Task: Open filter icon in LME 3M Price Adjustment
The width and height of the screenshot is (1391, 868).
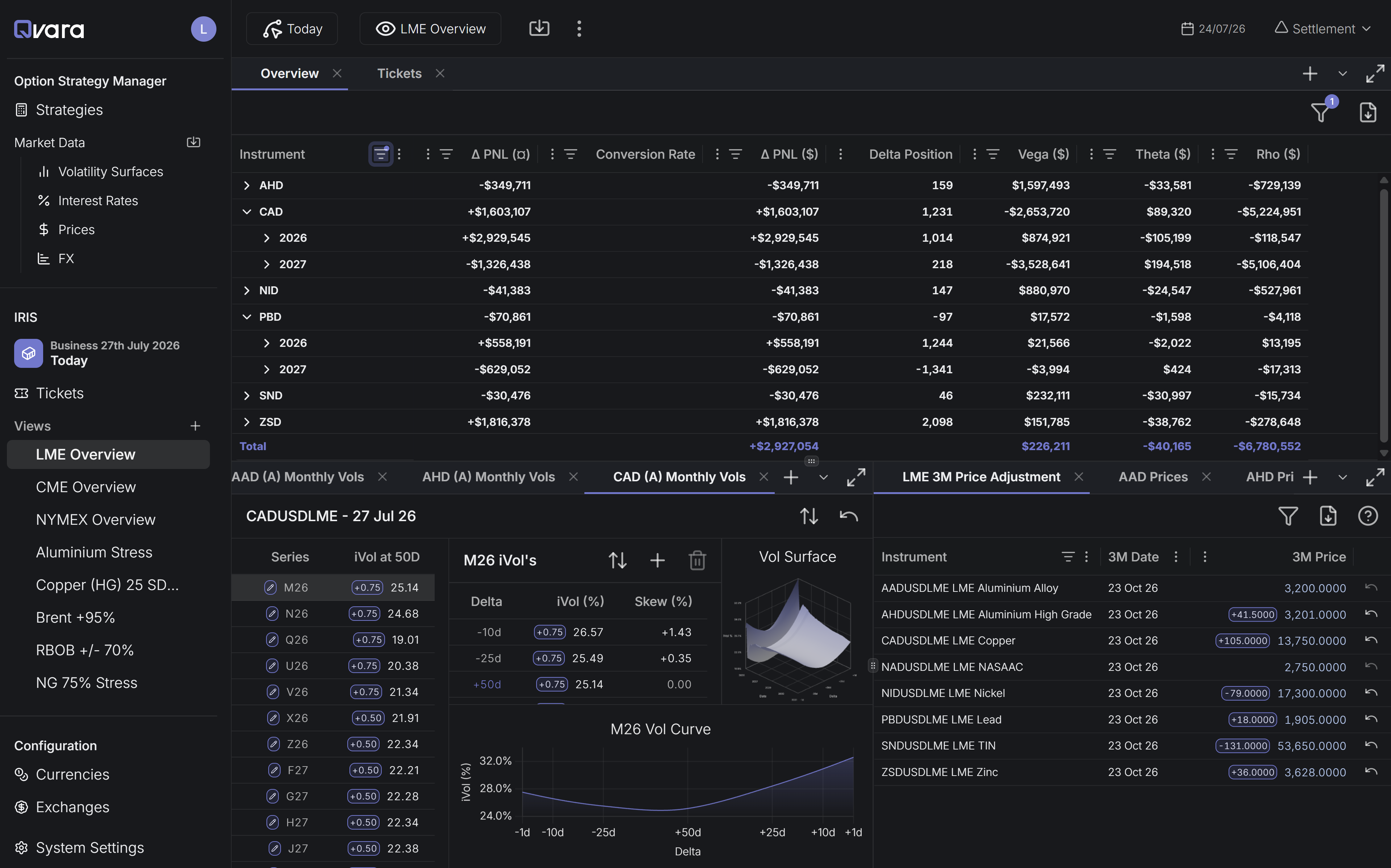Action: click(1288, 515)
